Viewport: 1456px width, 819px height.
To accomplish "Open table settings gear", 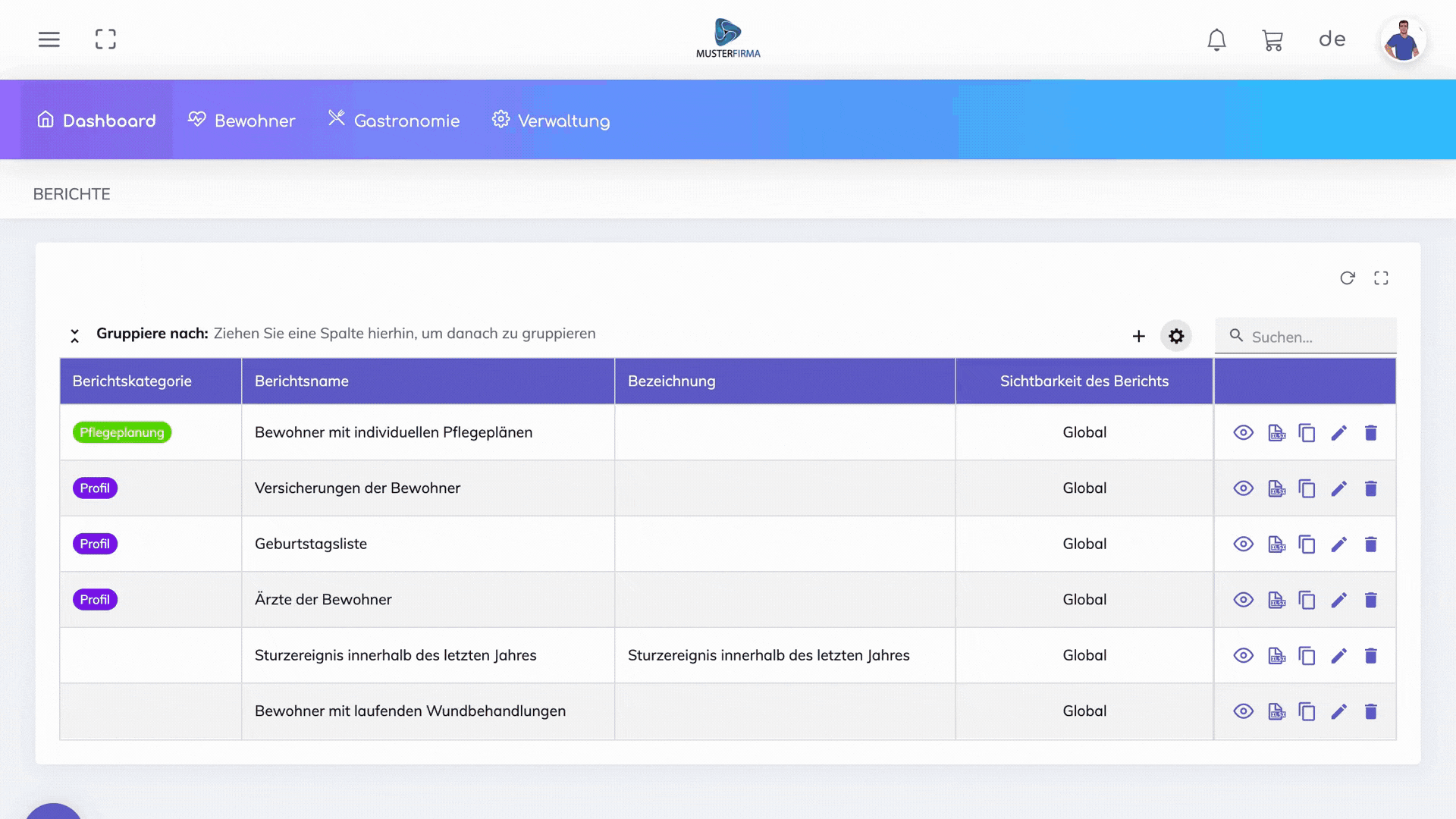I will [x=1176, y=336].
